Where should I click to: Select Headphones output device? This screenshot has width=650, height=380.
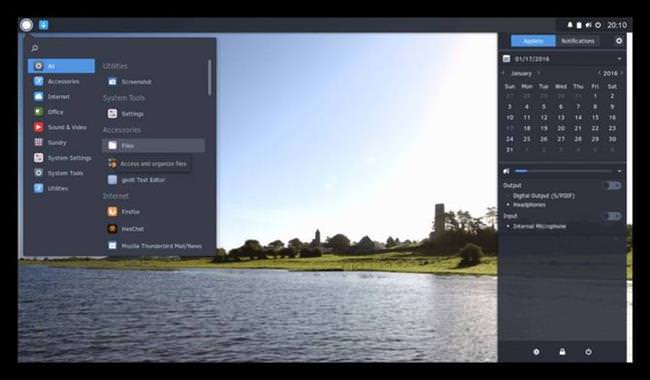click(x=529, y=205)
